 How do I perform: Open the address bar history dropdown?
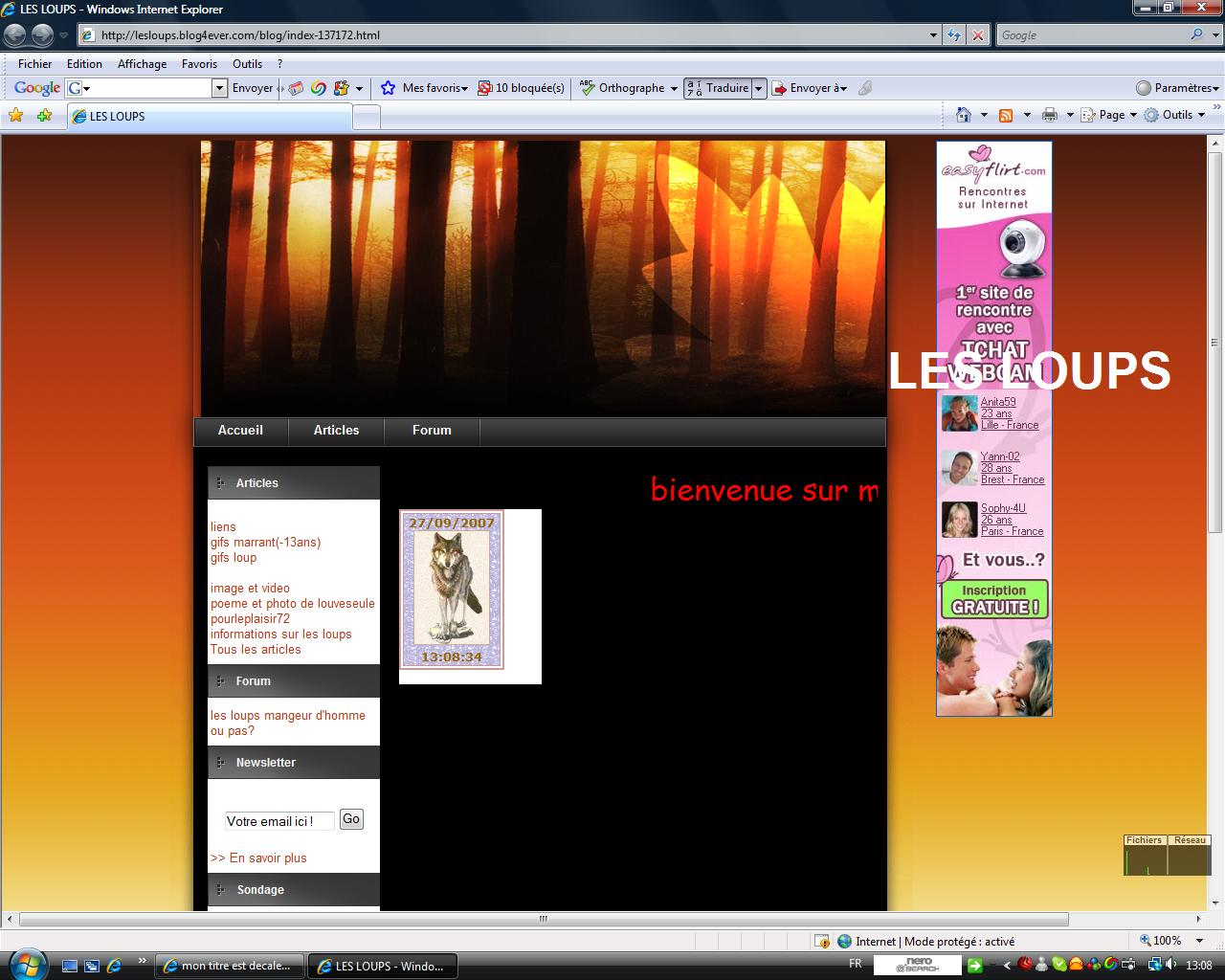coord(934,35)
